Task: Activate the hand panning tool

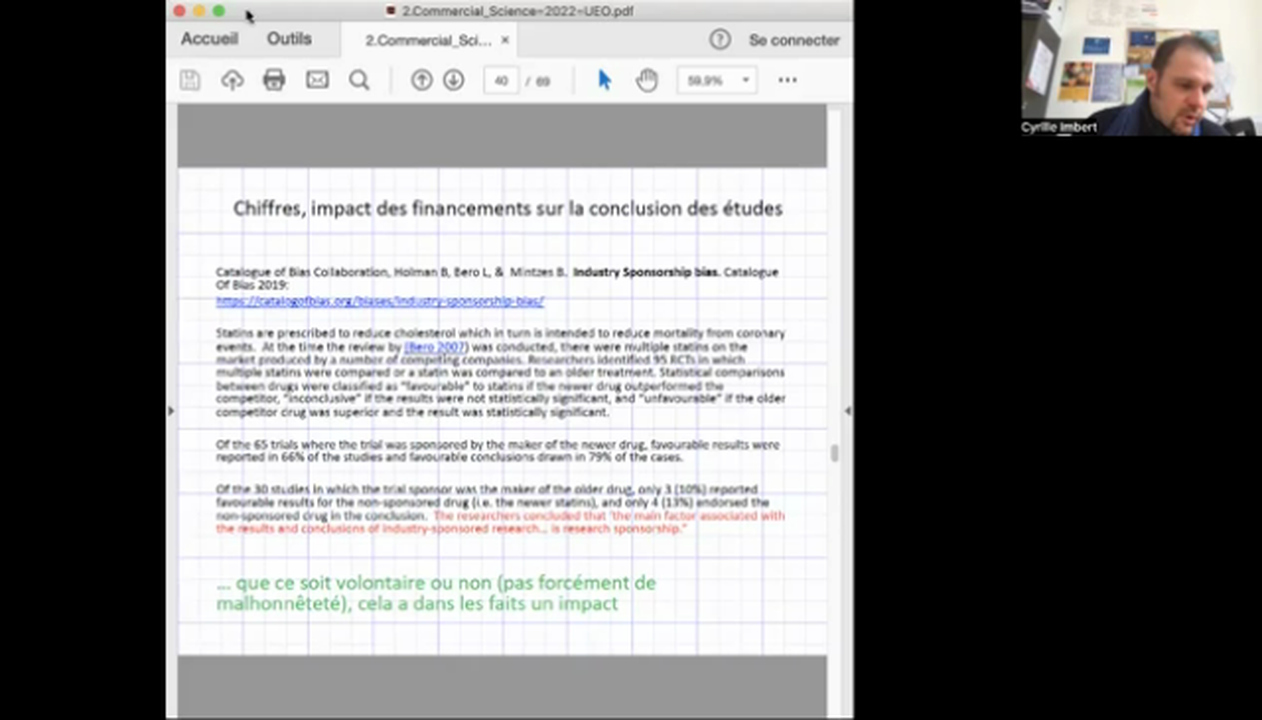Action: [x=646, y=80]
